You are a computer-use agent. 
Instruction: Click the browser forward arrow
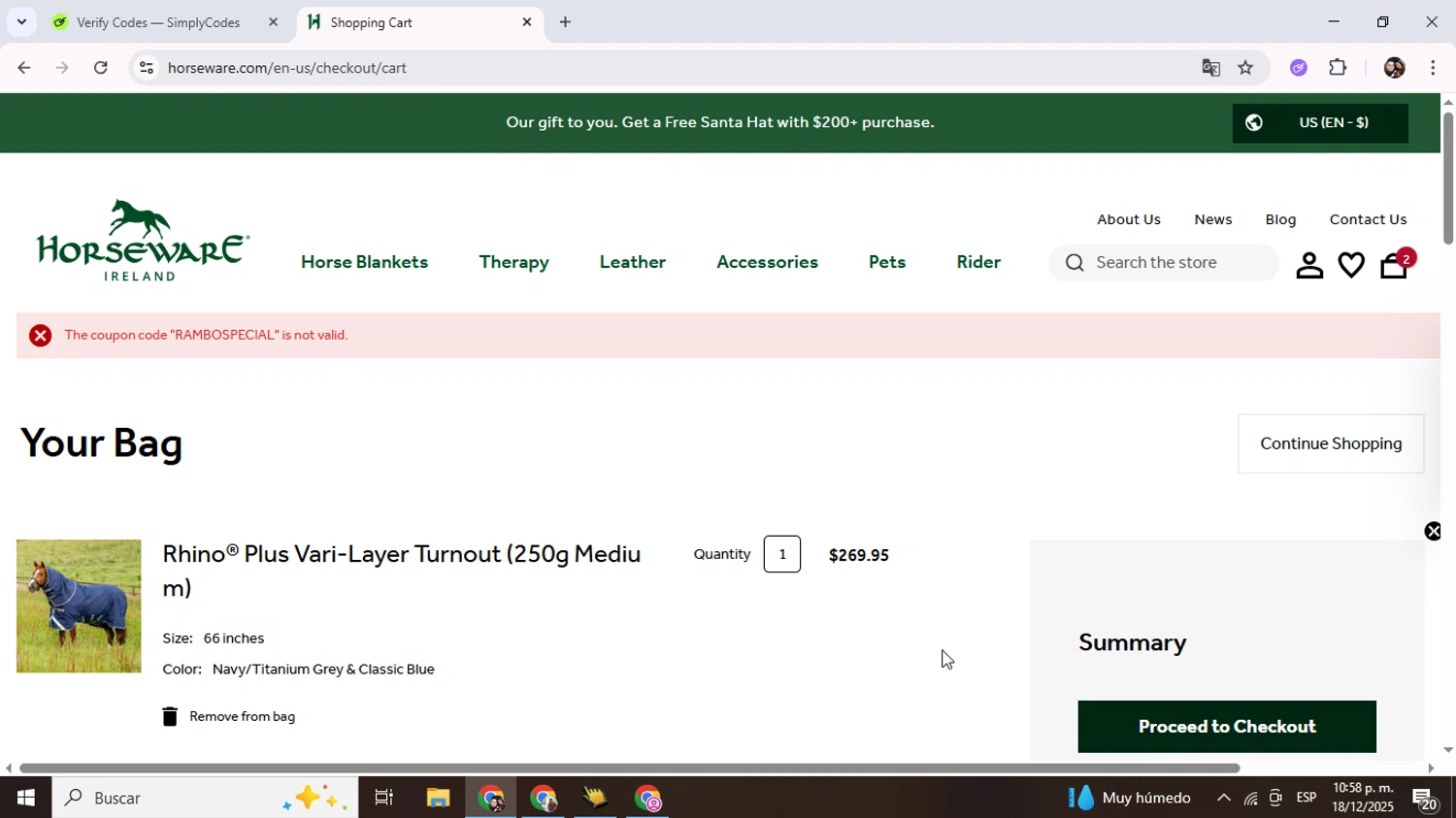pos(62,68)
